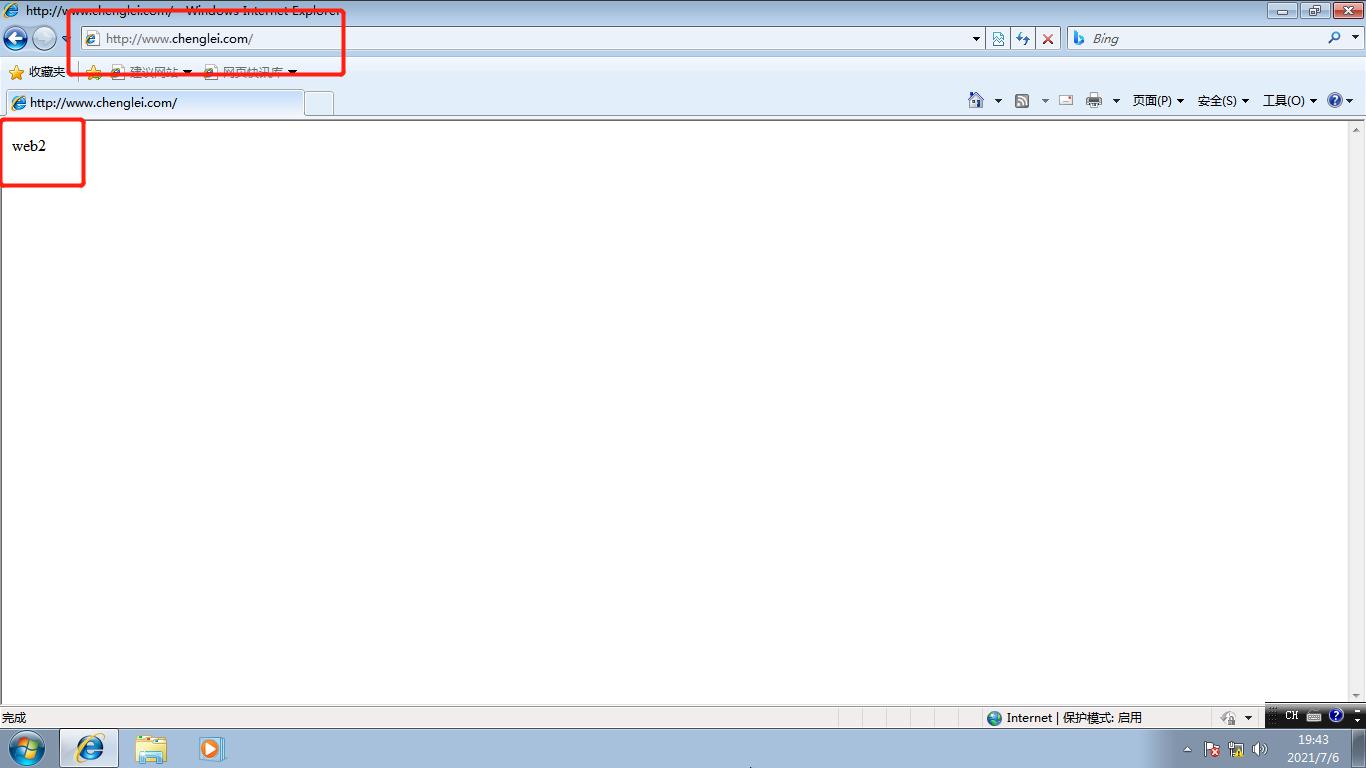This screenshot has width=1366, height=768.
Task: Open the 页面(P) menu
Action: click(1158, 101)
